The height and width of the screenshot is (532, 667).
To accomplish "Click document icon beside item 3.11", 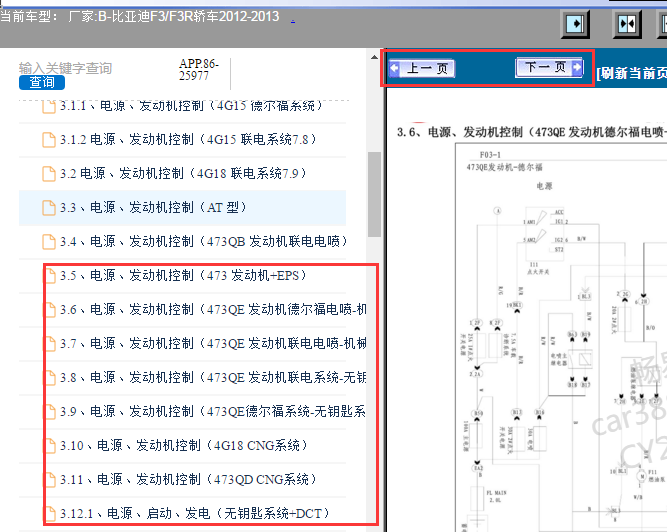I will [50, 480].
